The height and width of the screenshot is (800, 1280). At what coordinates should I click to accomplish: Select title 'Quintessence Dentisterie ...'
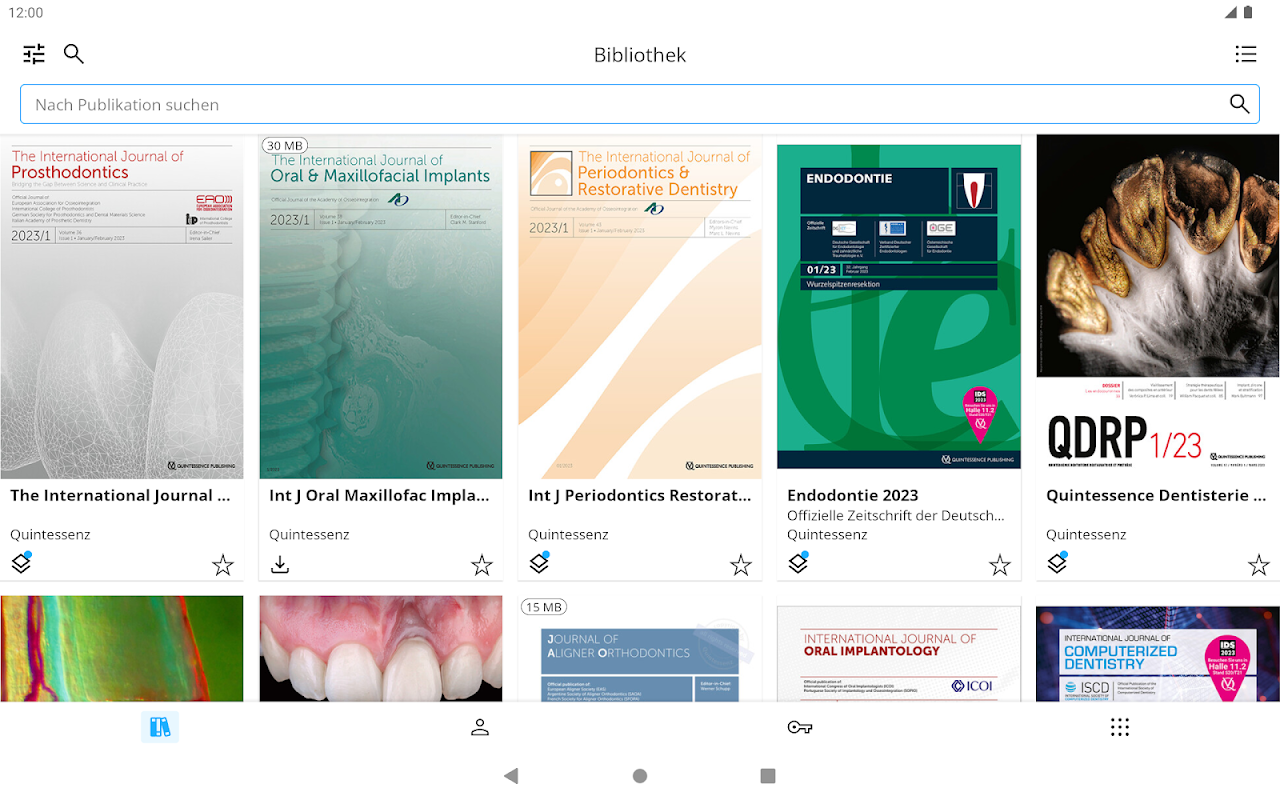pyautogui.click(x=1157, y=495)
